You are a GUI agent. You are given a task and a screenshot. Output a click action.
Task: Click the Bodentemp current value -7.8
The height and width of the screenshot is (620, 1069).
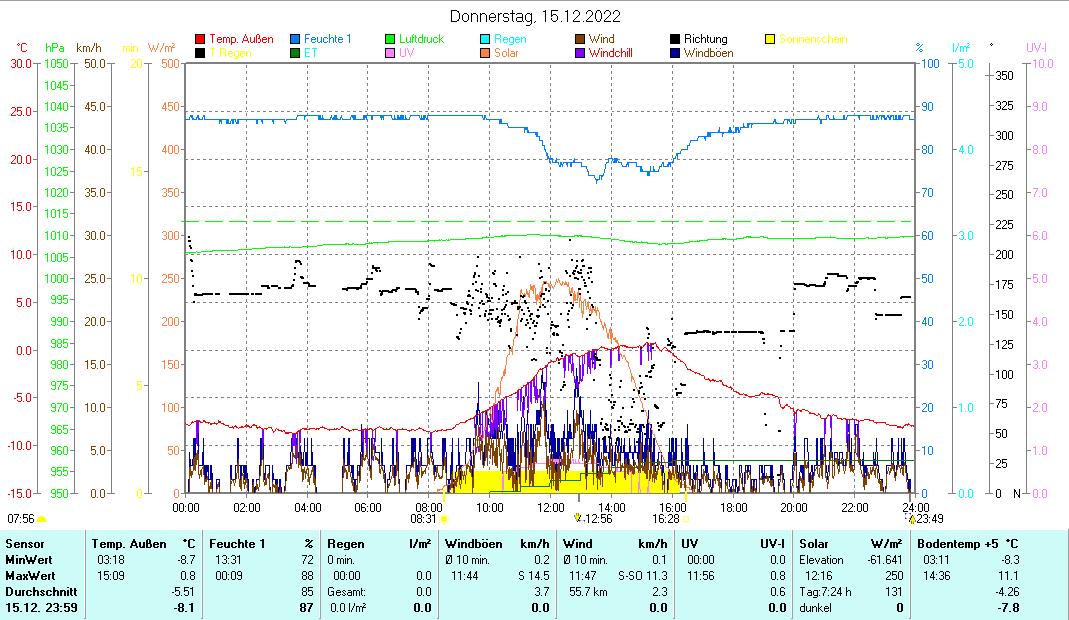pos(1008,608)
